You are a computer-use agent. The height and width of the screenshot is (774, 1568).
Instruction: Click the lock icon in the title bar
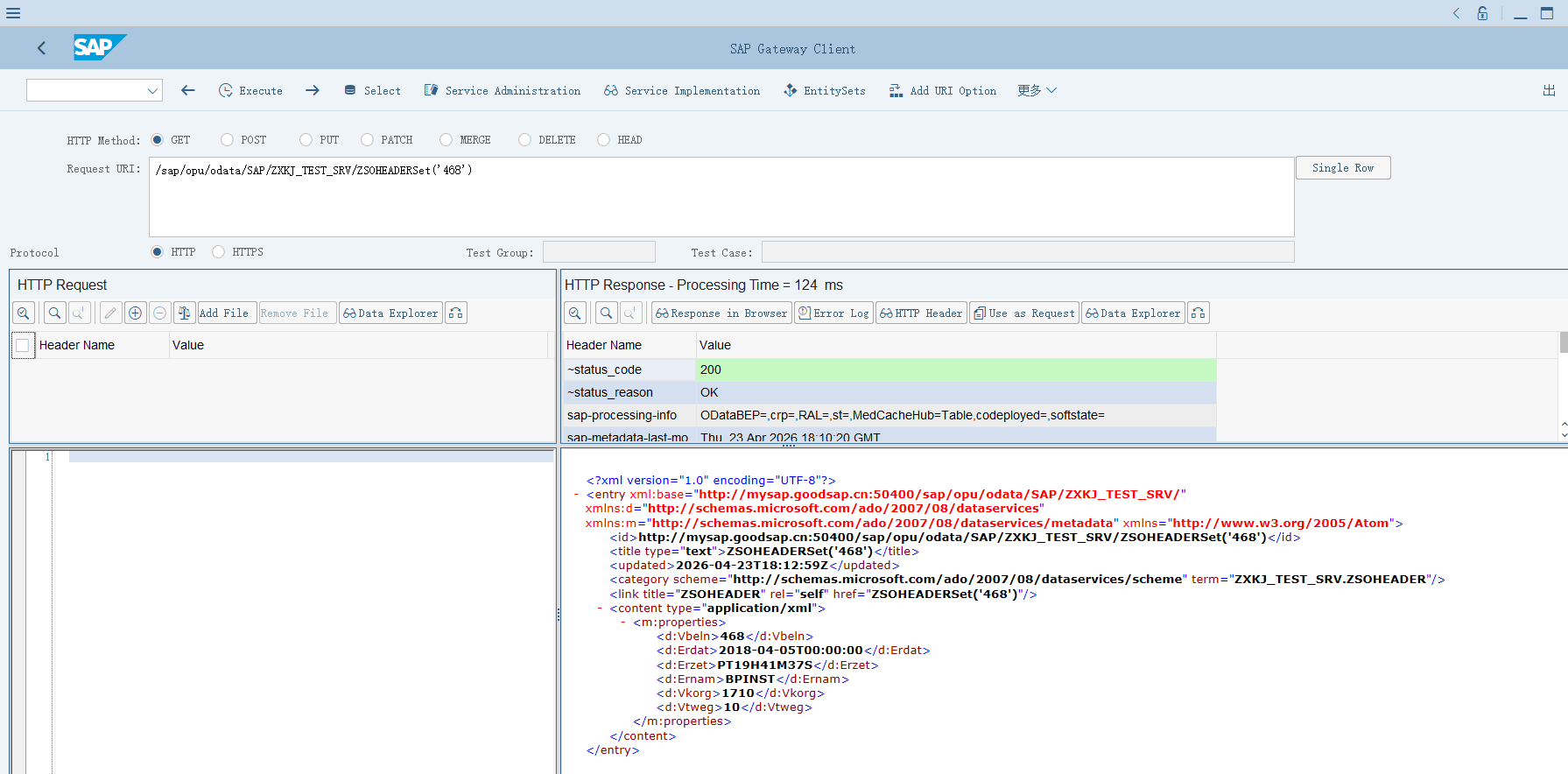coord(1482,13)
